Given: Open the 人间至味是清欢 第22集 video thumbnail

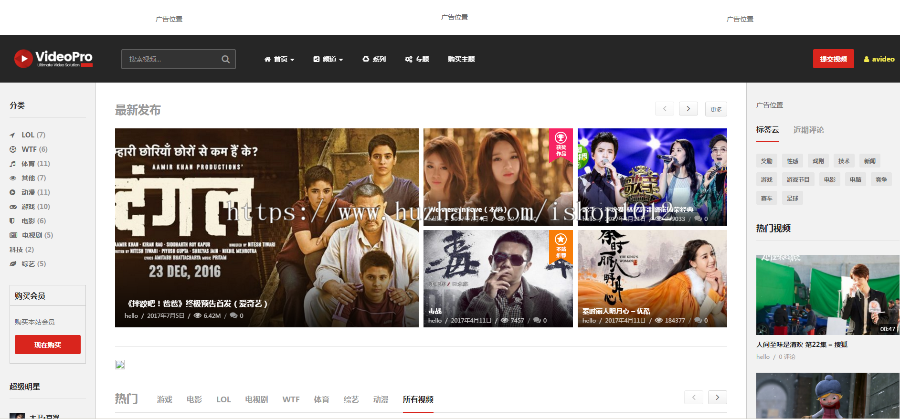Looking at the screenshot, I should (828, 295).
